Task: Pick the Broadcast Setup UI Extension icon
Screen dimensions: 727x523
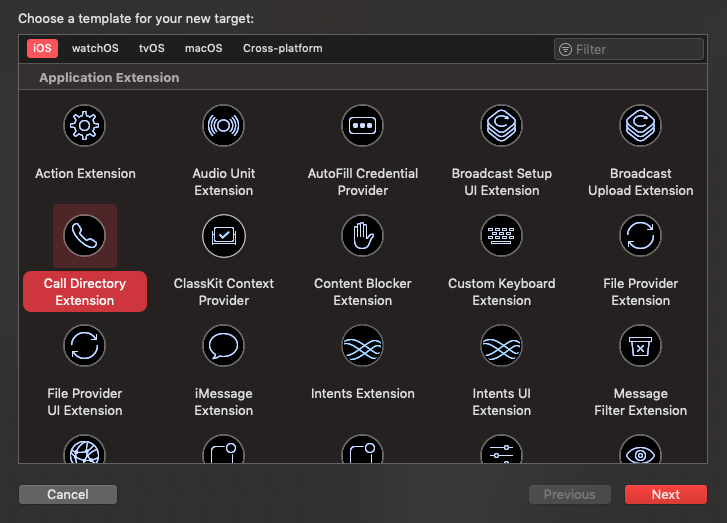Action: 501,126
